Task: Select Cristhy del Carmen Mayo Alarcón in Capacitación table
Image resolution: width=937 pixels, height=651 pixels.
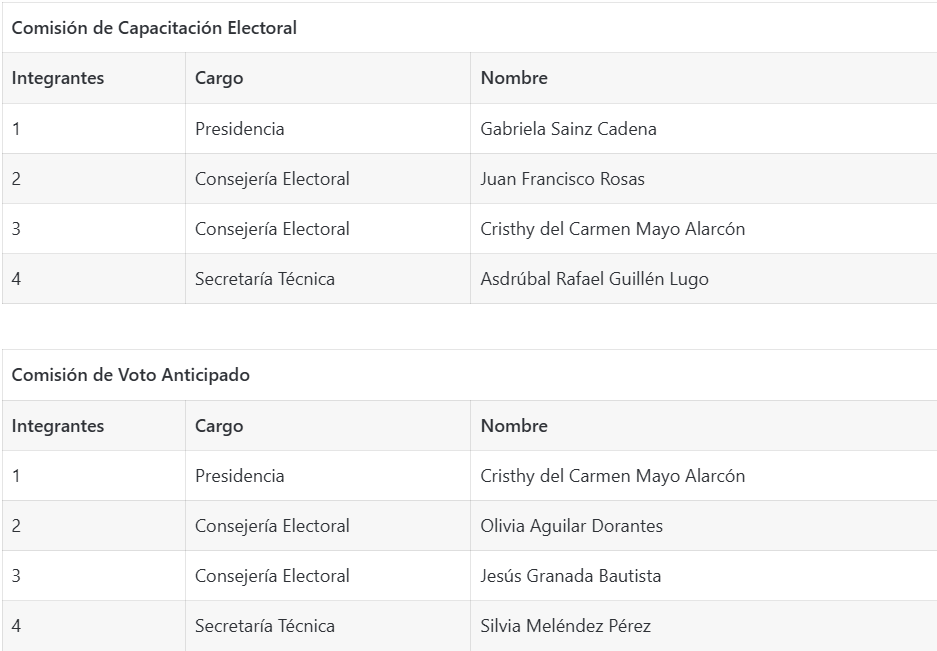Action: click(x=613, y=229)
